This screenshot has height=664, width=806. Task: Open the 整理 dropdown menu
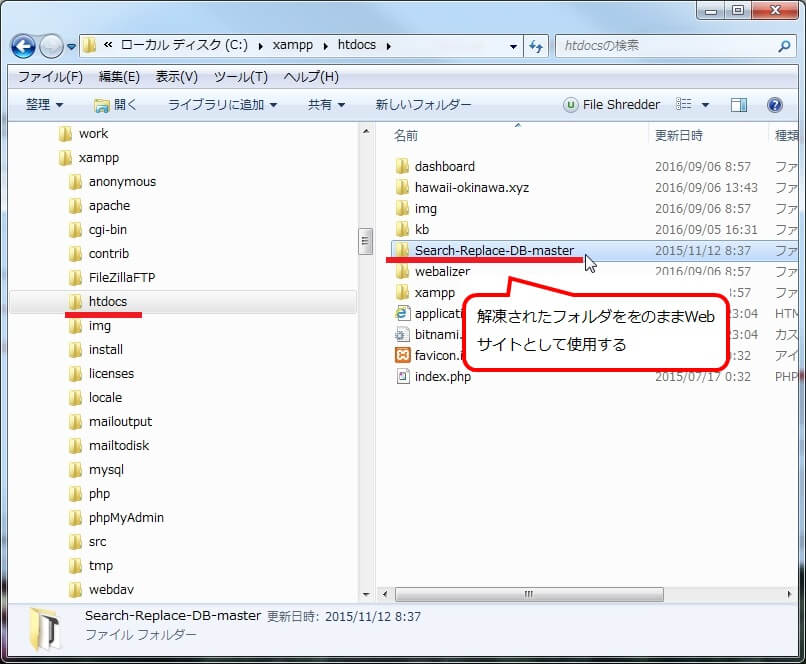tap(44, 105)
